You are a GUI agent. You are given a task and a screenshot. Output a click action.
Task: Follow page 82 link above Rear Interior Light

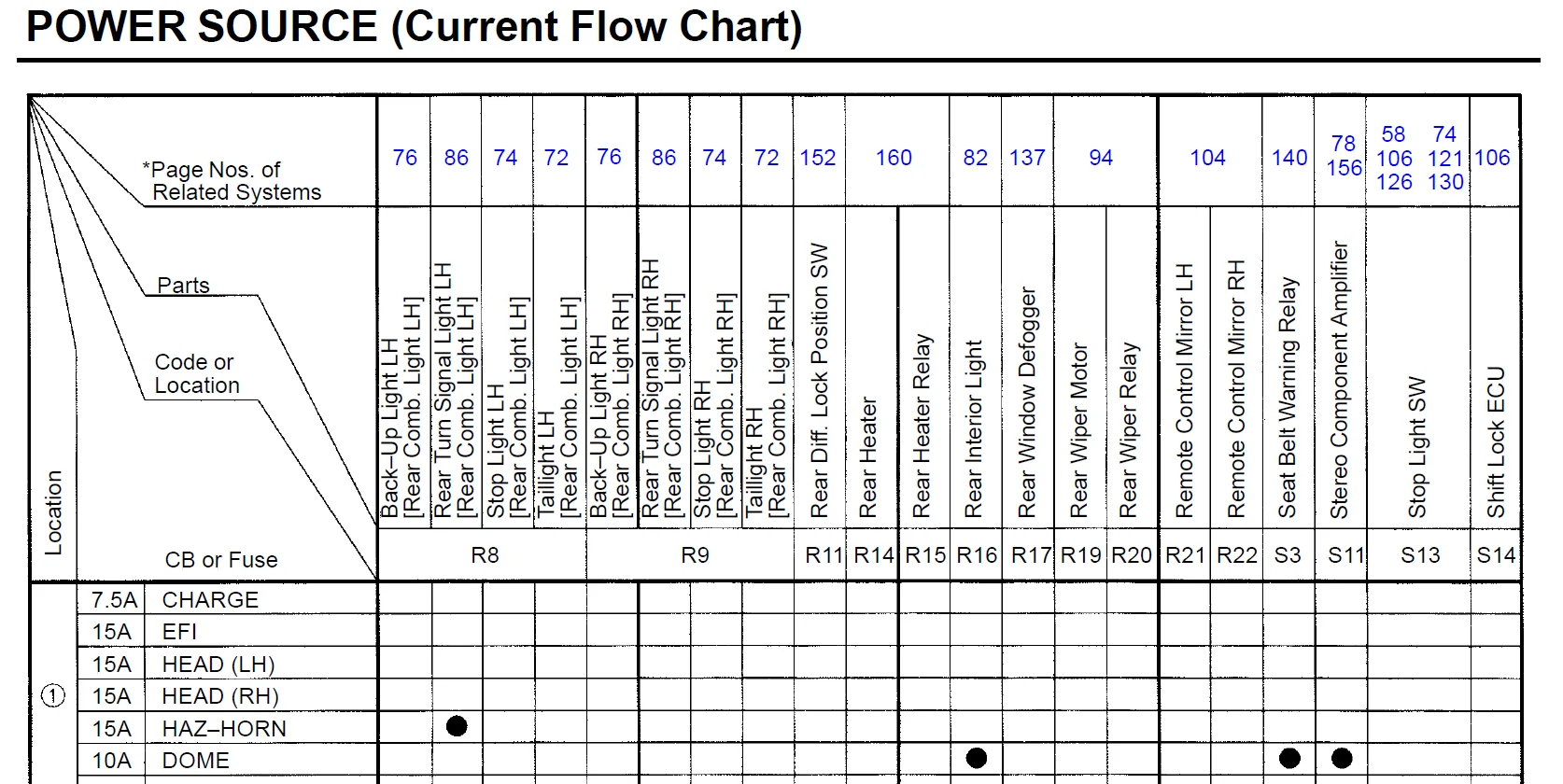[x=975, y=158]
